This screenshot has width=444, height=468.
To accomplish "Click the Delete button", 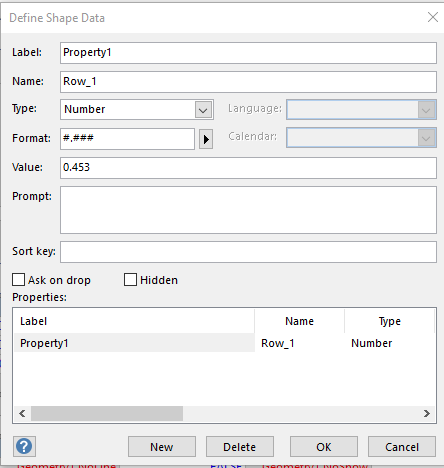I will [240, 447].
